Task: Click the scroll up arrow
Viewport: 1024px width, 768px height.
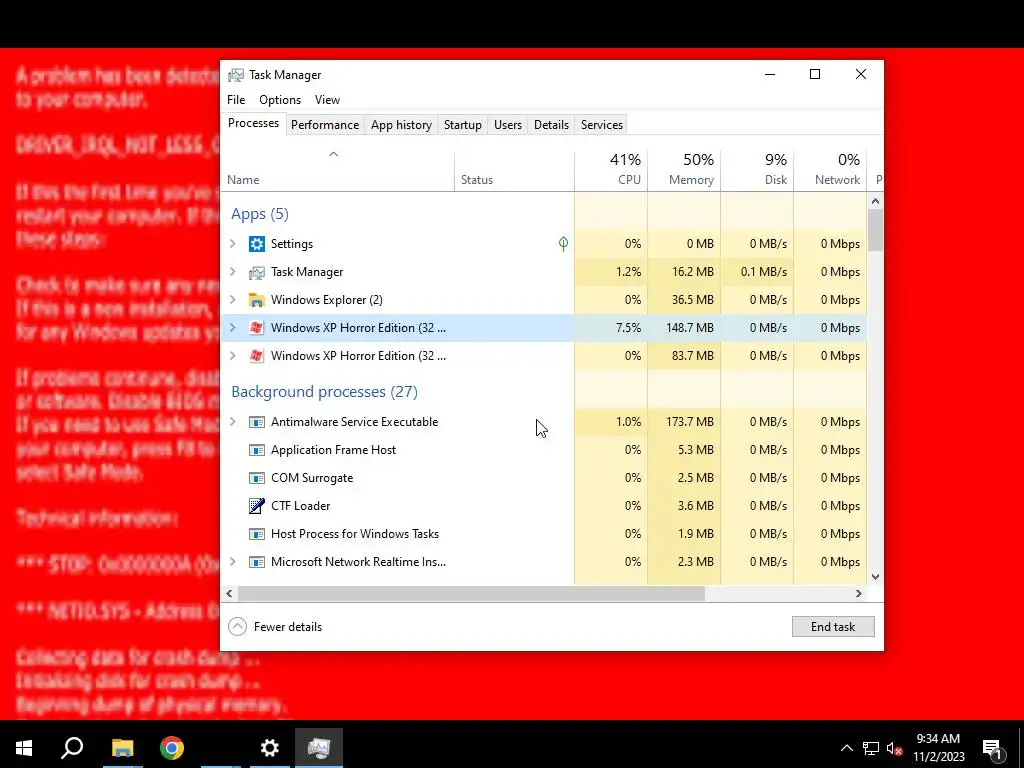Action: point(875,201)
